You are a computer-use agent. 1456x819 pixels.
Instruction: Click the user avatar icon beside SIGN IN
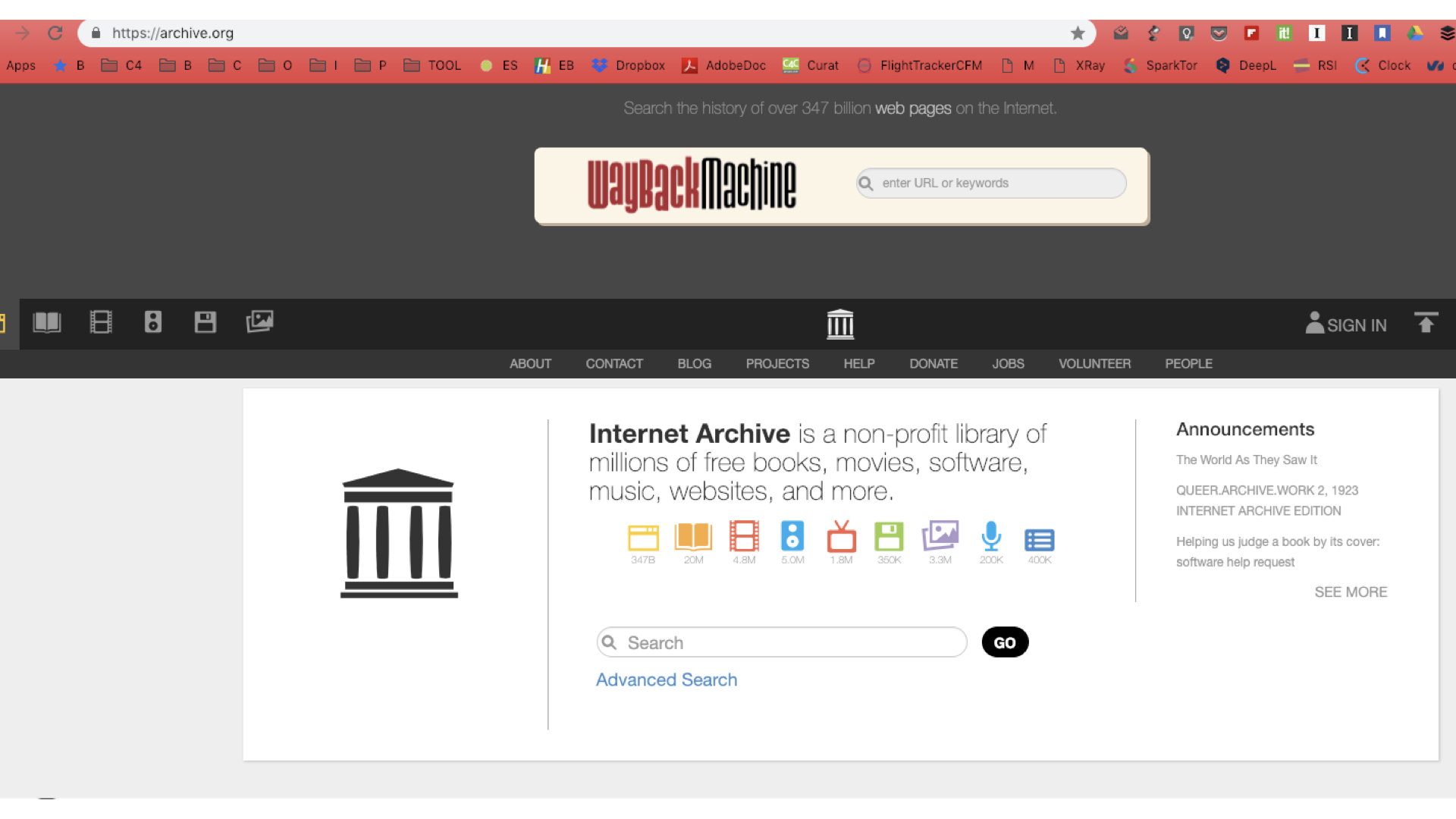pyautogui.click(x=1314, y=323)
